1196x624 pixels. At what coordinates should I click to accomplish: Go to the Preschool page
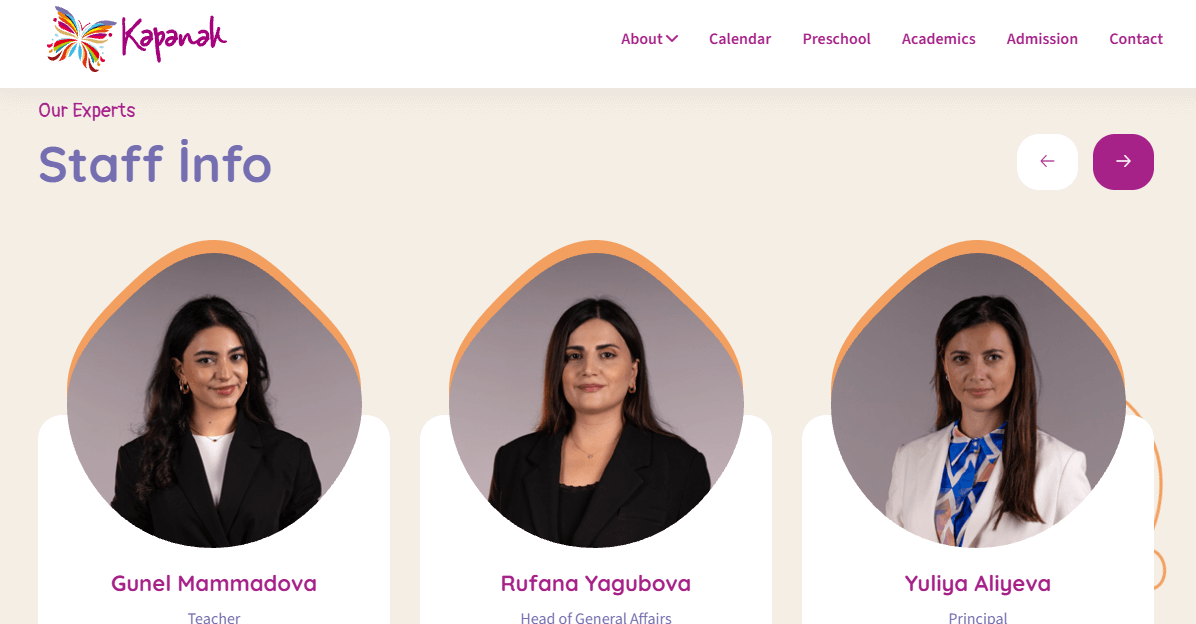pyautogui.click(x=836, y=39)
